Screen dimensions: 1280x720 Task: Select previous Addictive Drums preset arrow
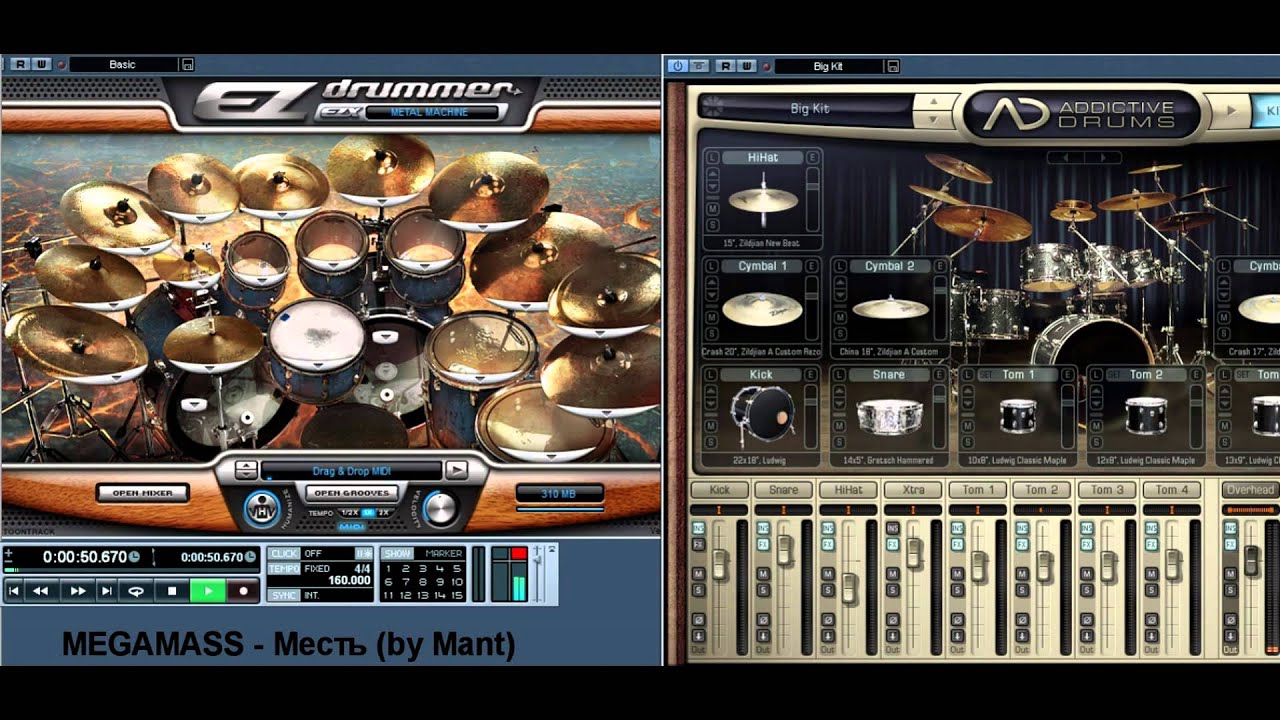934,102
